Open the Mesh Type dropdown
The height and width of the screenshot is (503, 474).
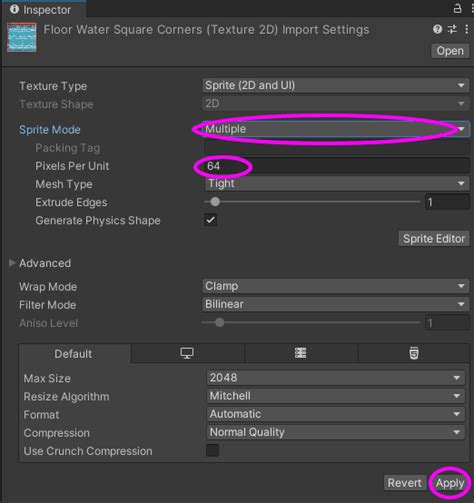pos(336,184)
